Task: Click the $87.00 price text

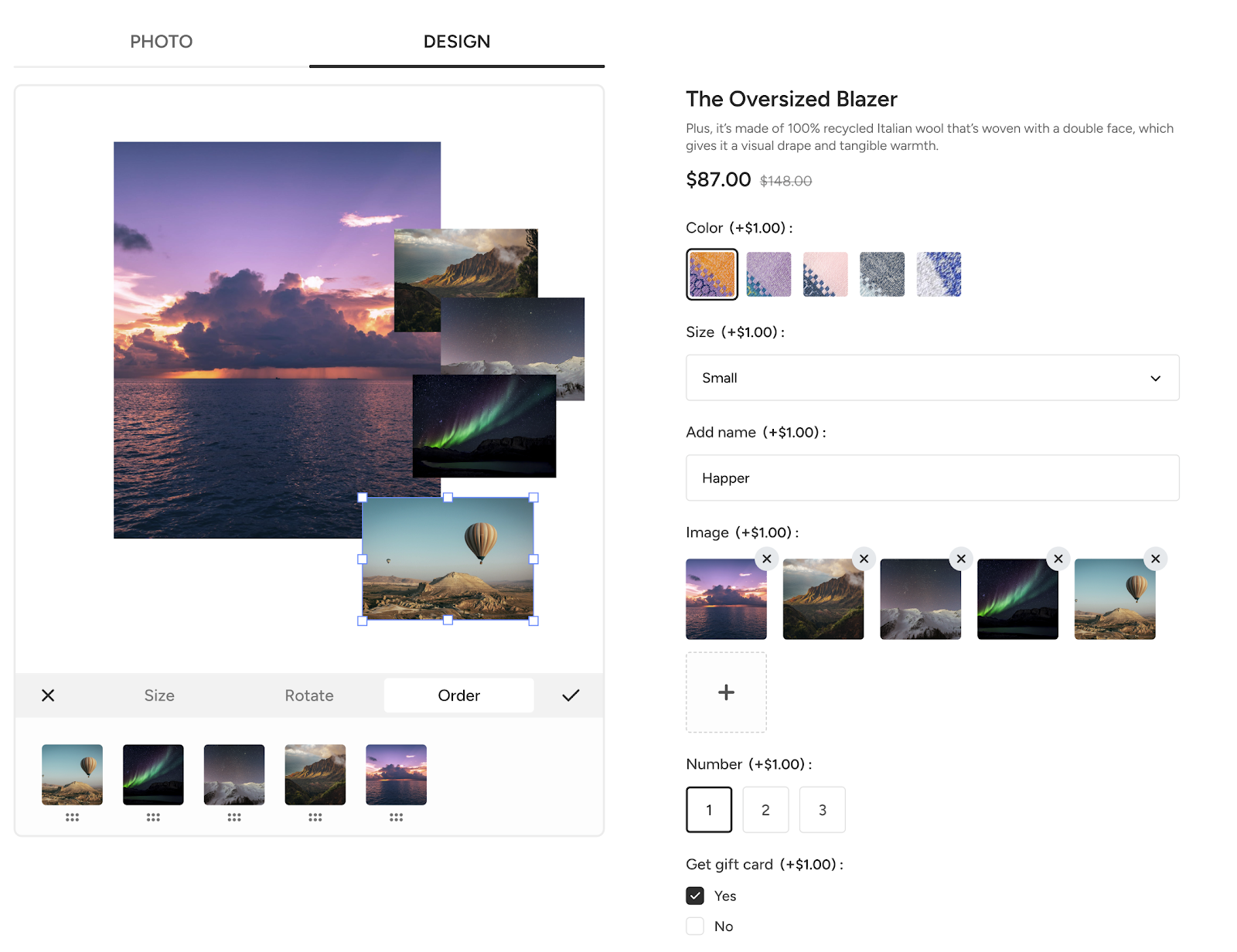Action: pyautogui.click(x=718, y=179)
